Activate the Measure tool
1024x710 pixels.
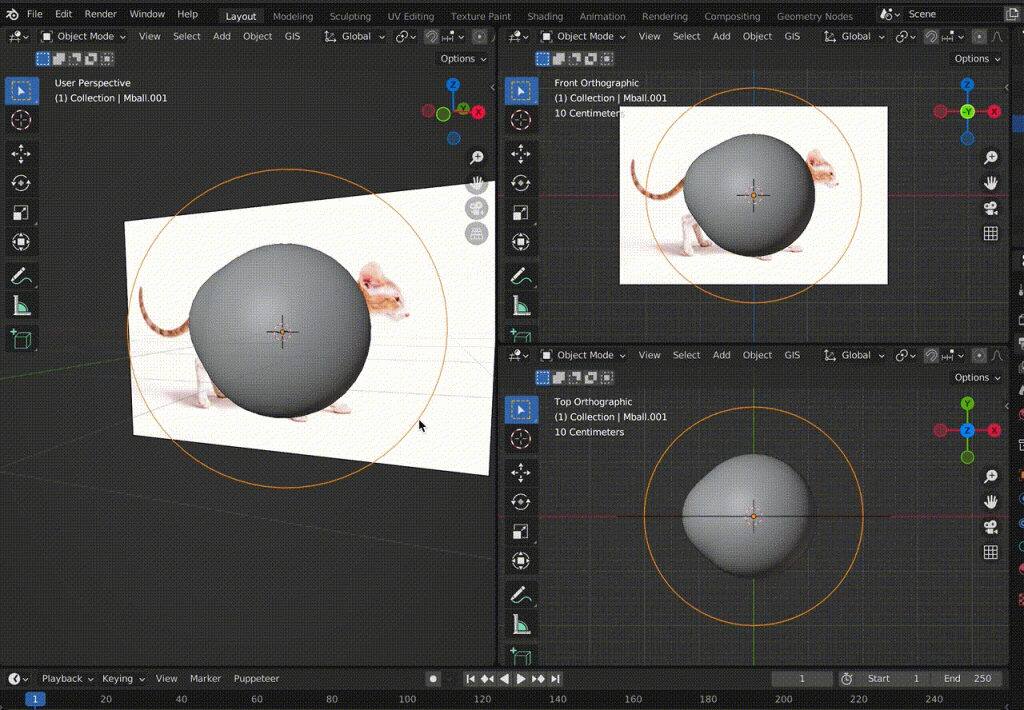22,306
